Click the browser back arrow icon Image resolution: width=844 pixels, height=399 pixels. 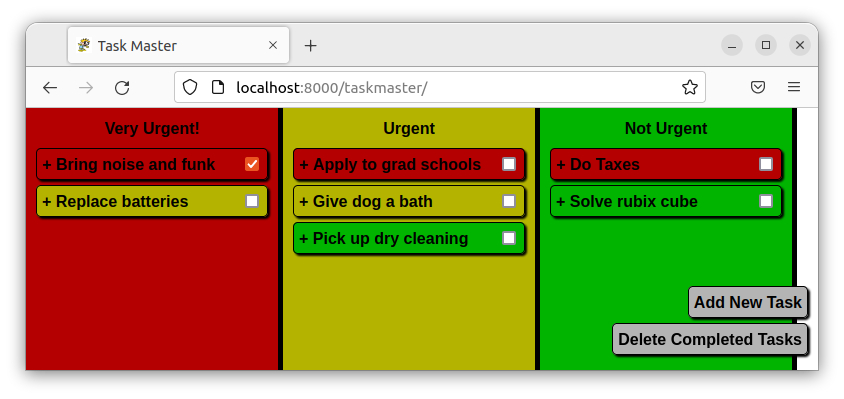coord(50,87)
